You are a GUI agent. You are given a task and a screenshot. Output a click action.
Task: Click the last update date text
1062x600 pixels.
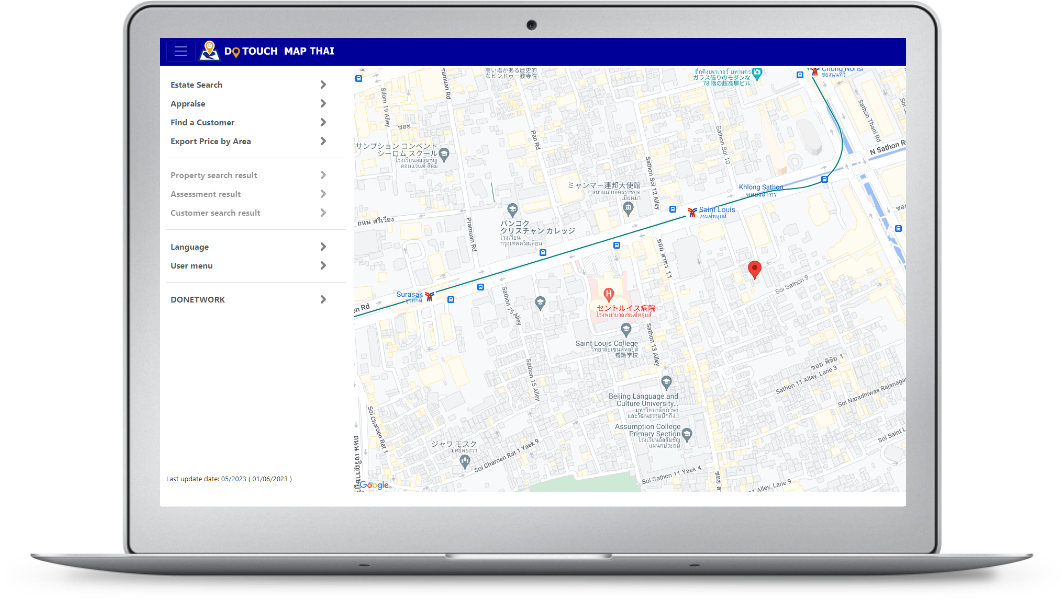[x=230, y=478]
